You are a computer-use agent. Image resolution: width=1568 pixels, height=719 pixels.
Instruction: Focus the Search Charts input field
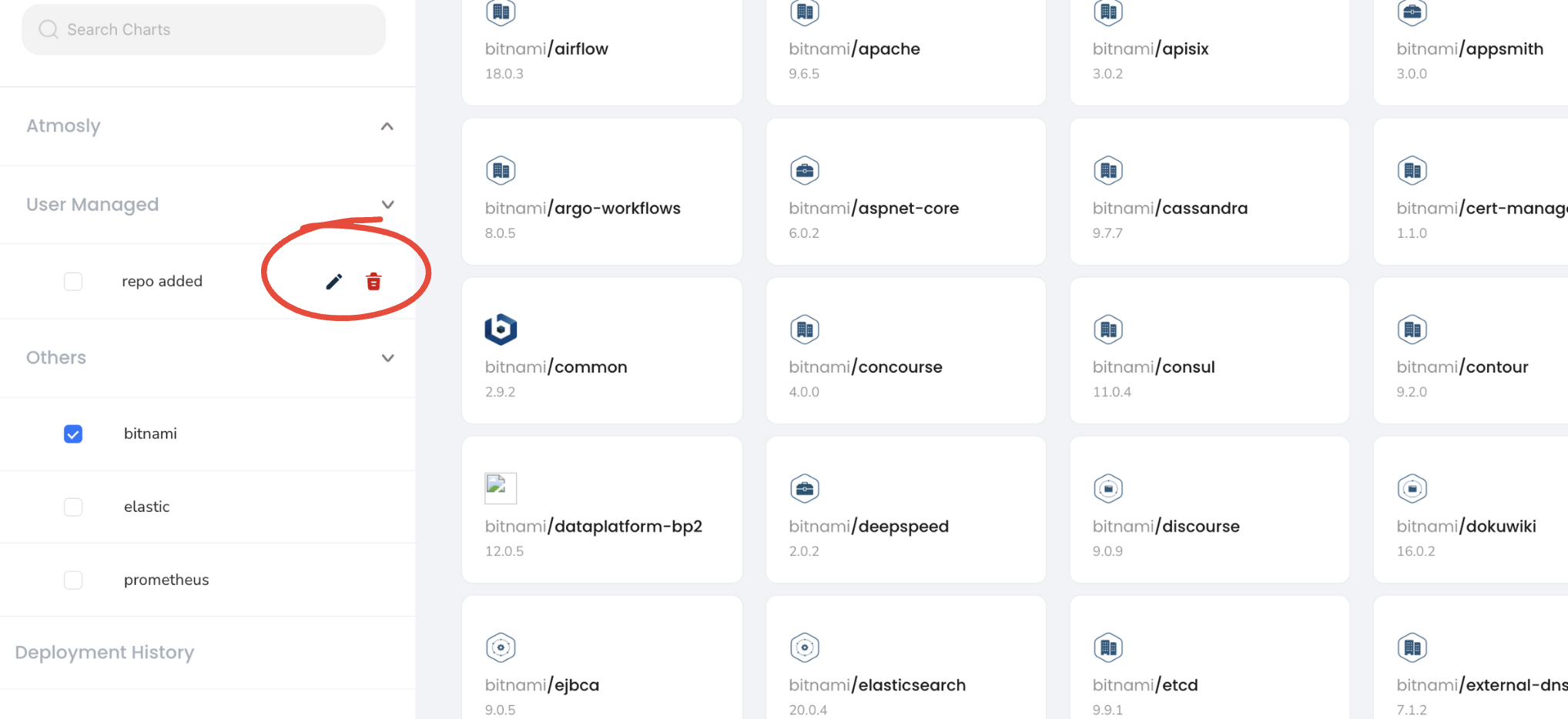[203, 29]
